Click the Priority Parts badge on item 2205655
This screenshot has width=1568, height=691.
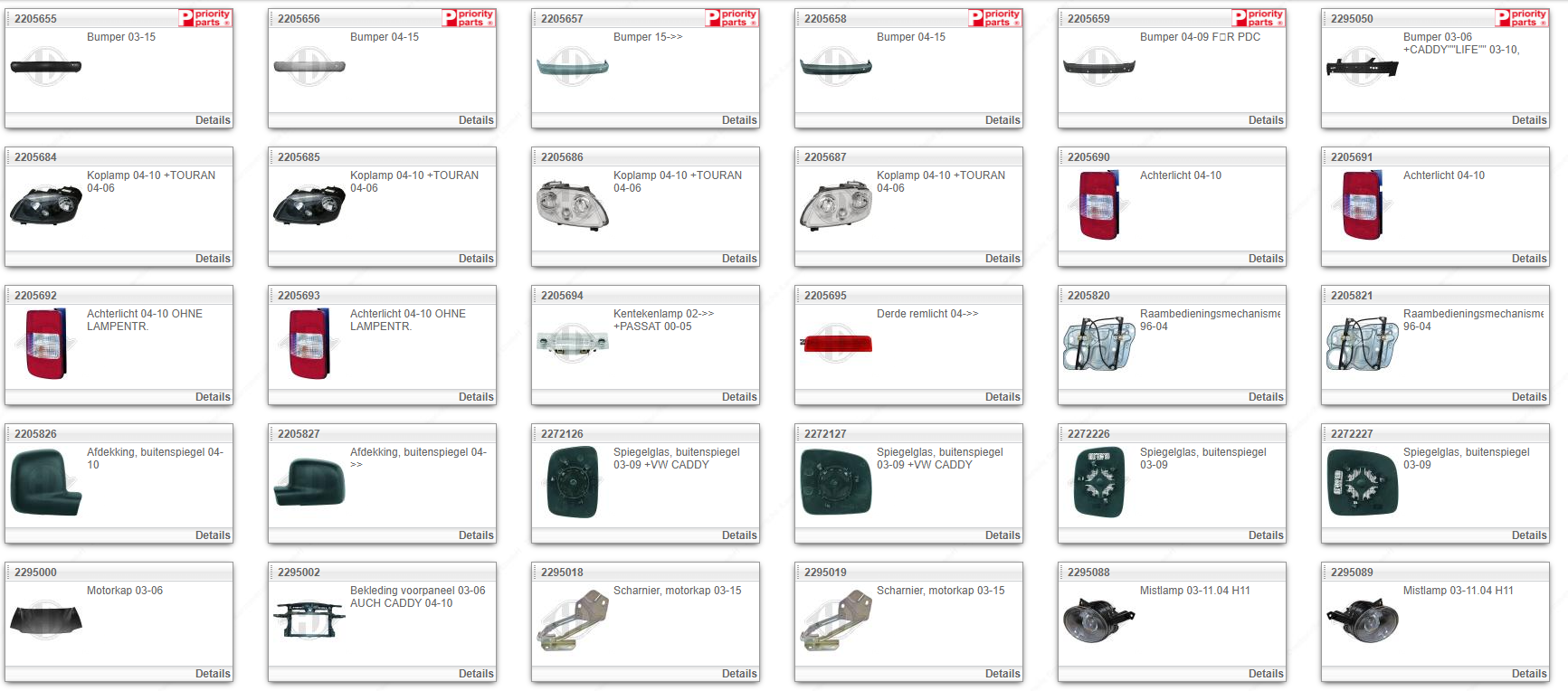(x=205, y=17)
